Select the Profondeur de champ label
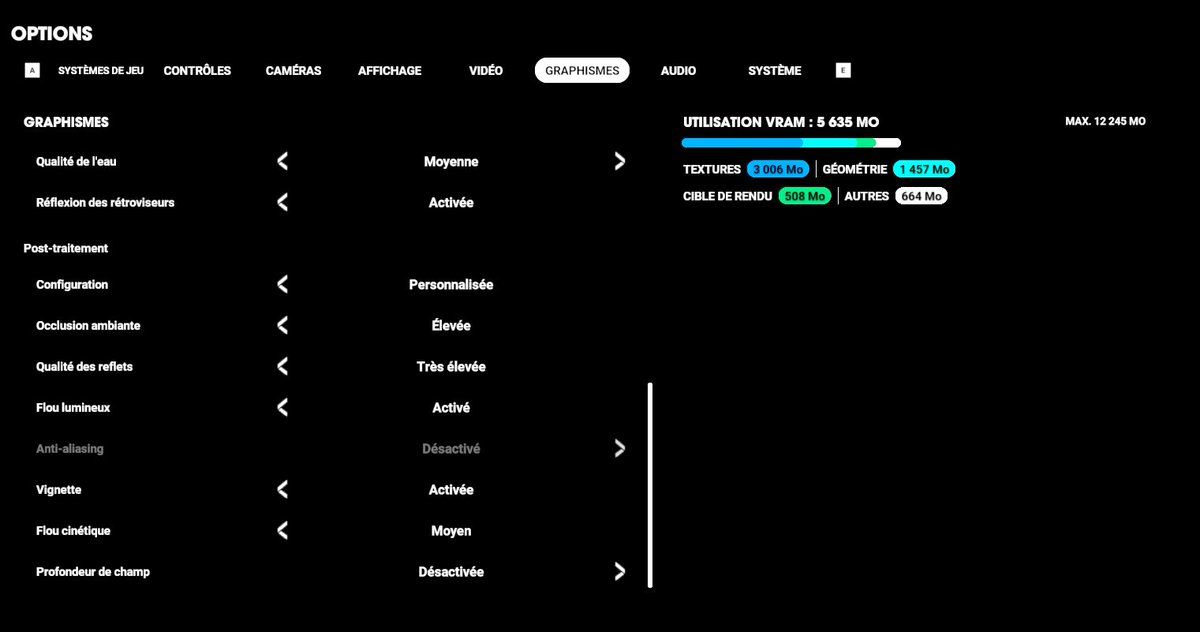The height and width of the screenshot is (632, 1200). click(93, 572)
